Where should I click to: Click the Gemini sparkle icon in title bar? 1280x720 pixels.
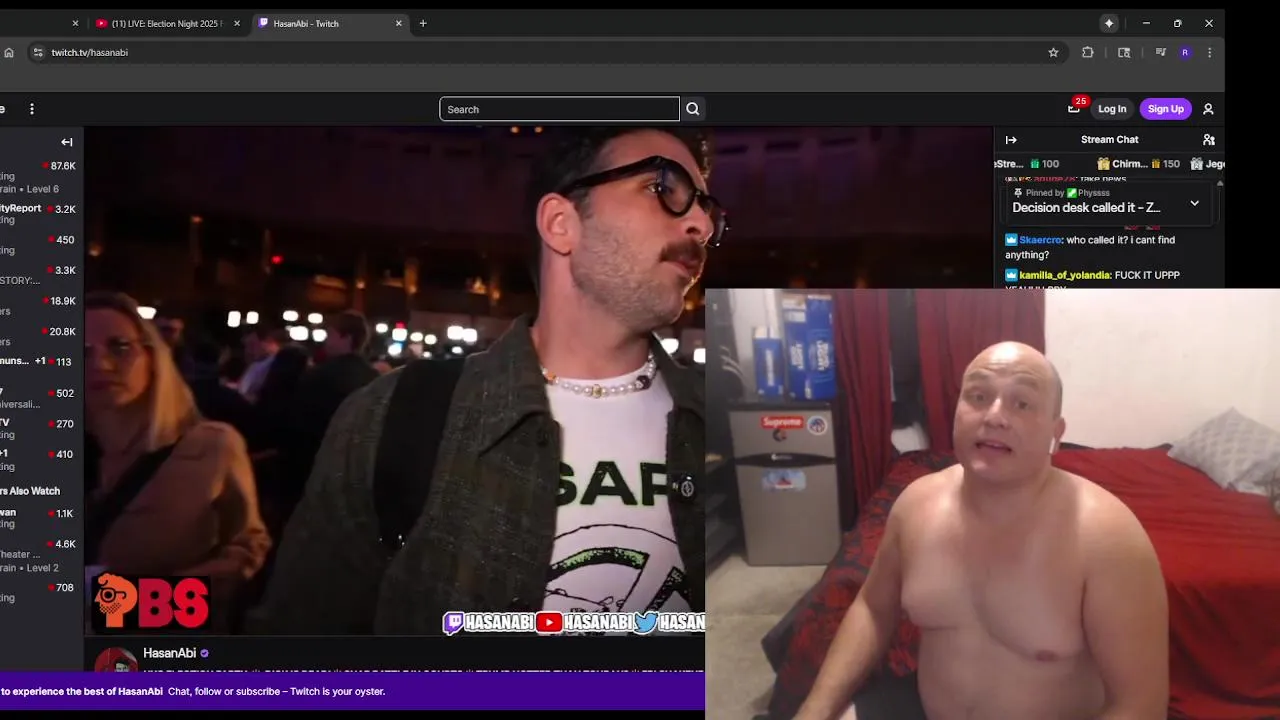(x=1109, y=23)
